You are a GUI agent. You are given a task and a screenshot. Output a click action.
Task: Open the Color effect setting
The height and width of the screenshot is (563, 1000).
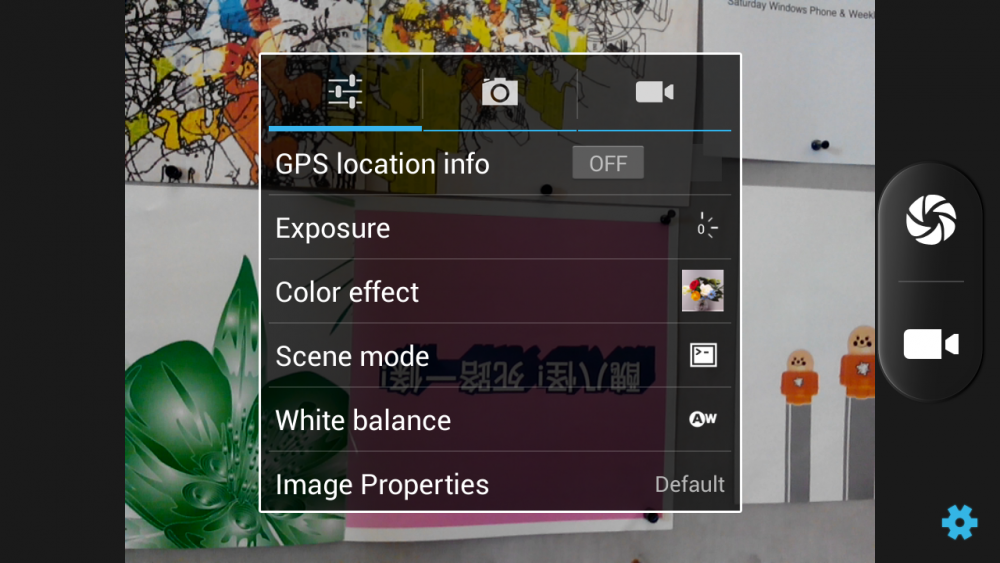coord(499,291)
